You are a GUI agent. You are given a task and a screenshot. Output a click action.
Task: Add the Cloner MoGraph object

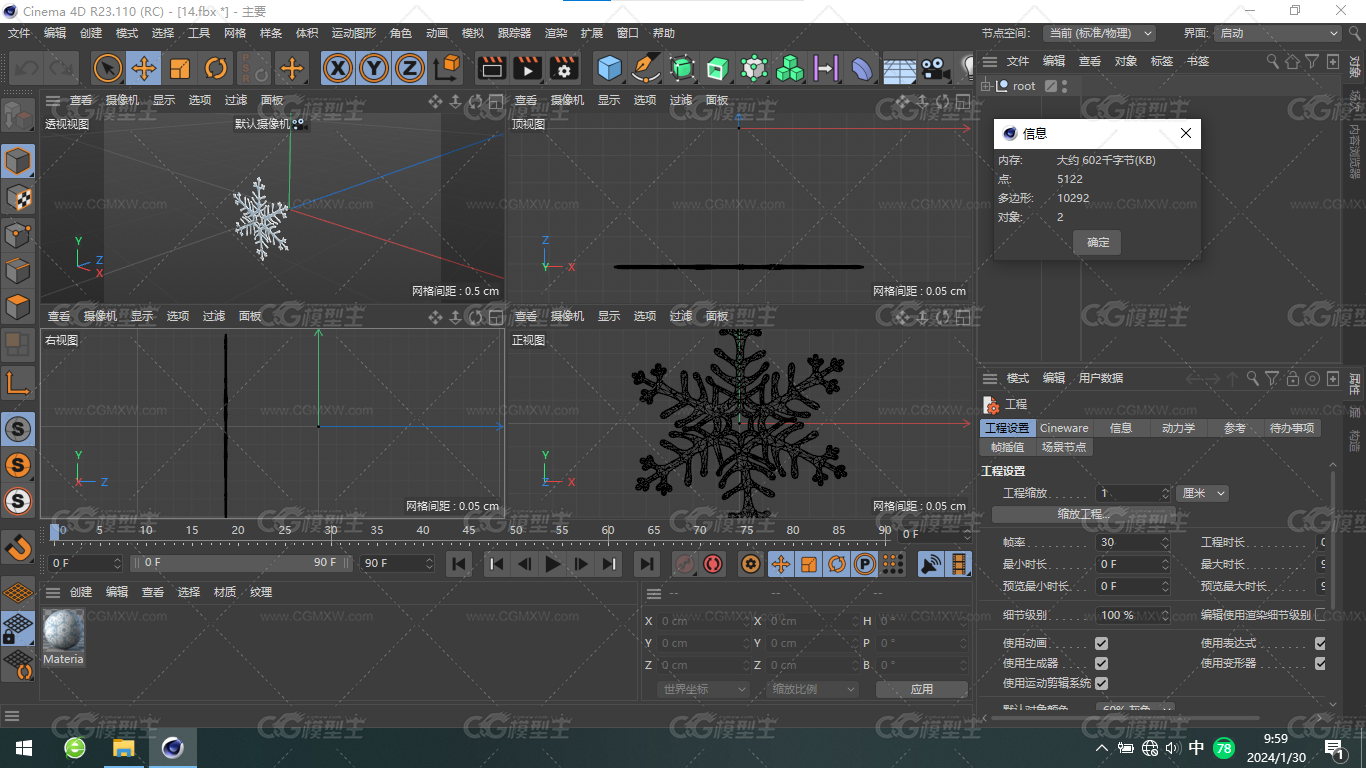790,68
